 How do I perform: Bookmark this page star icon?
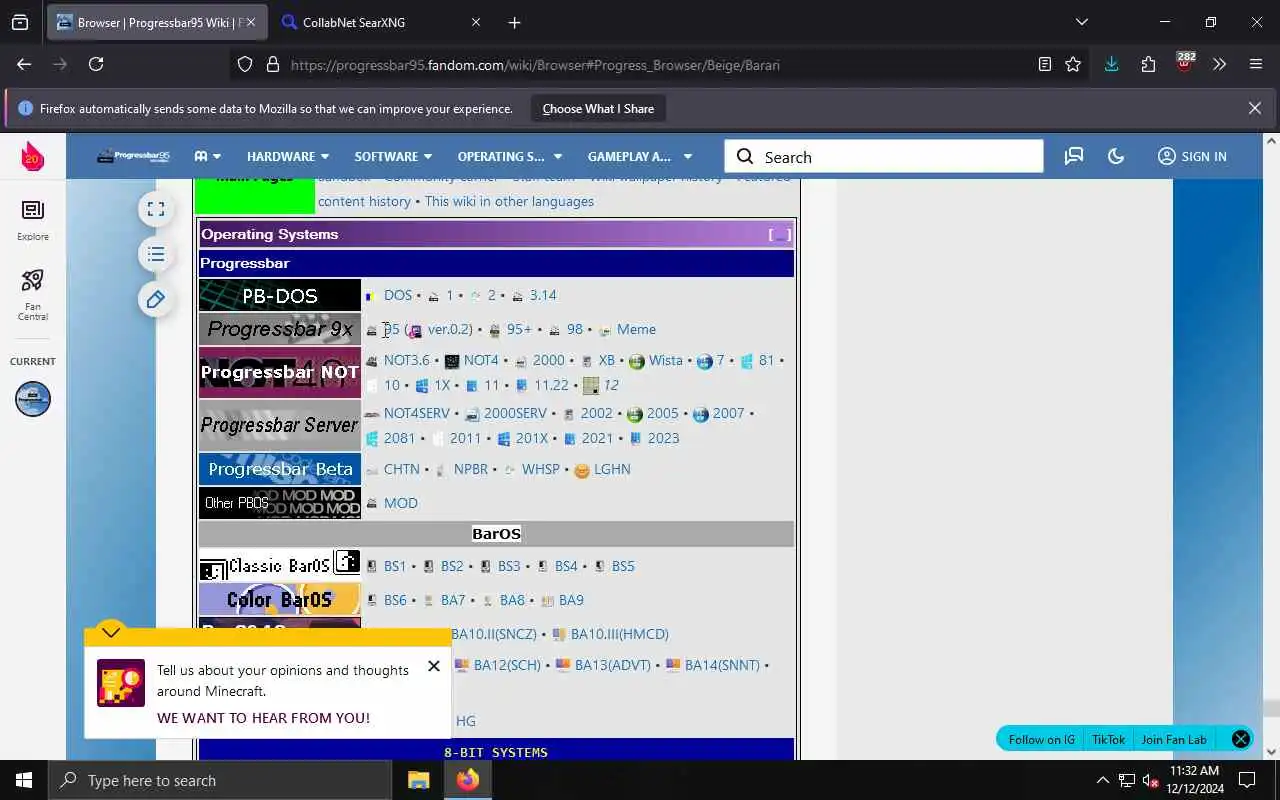[1073, 64]
